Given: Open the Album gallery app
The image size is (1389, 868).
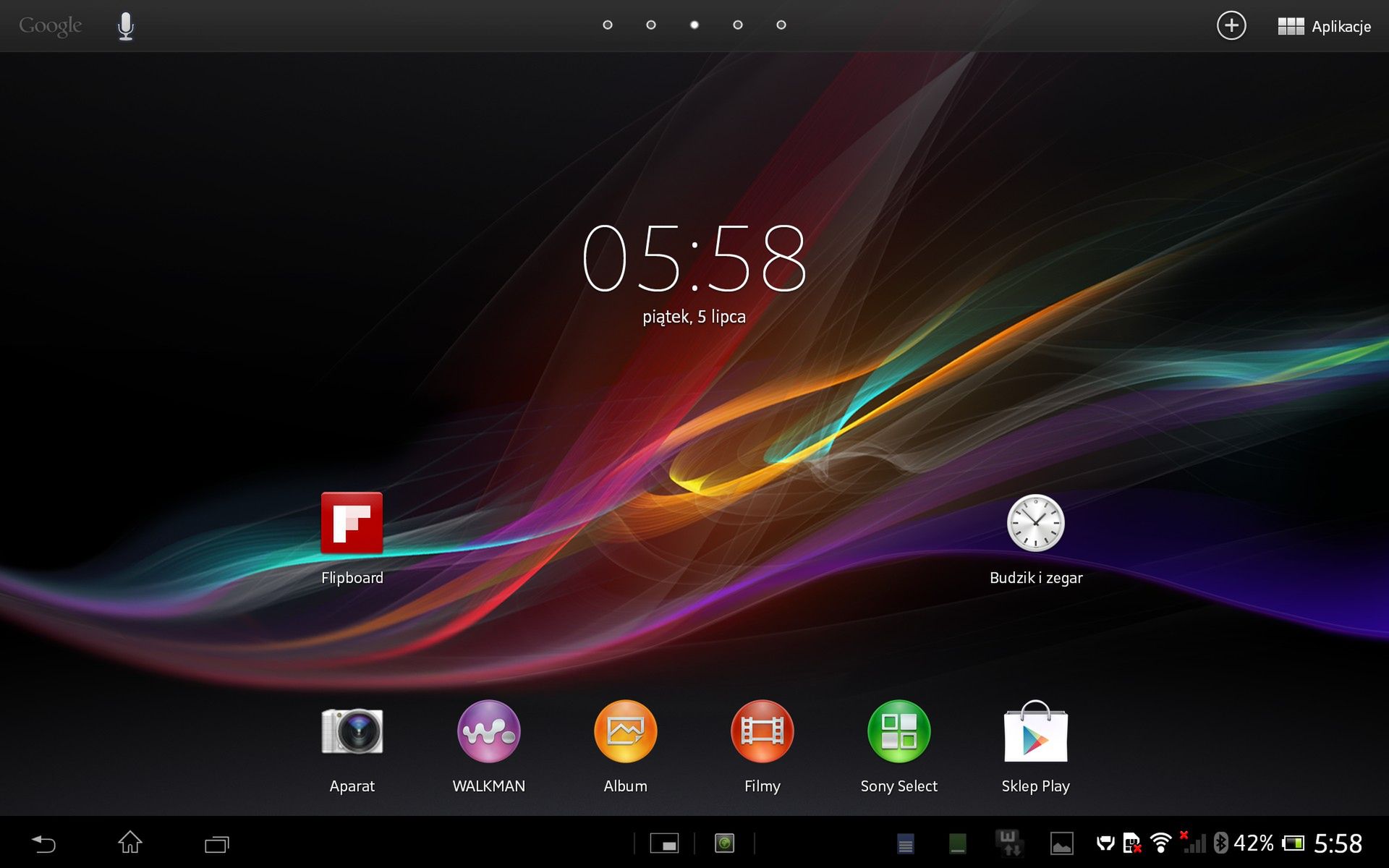Looking at the screenshot, I should pos(625,731).
